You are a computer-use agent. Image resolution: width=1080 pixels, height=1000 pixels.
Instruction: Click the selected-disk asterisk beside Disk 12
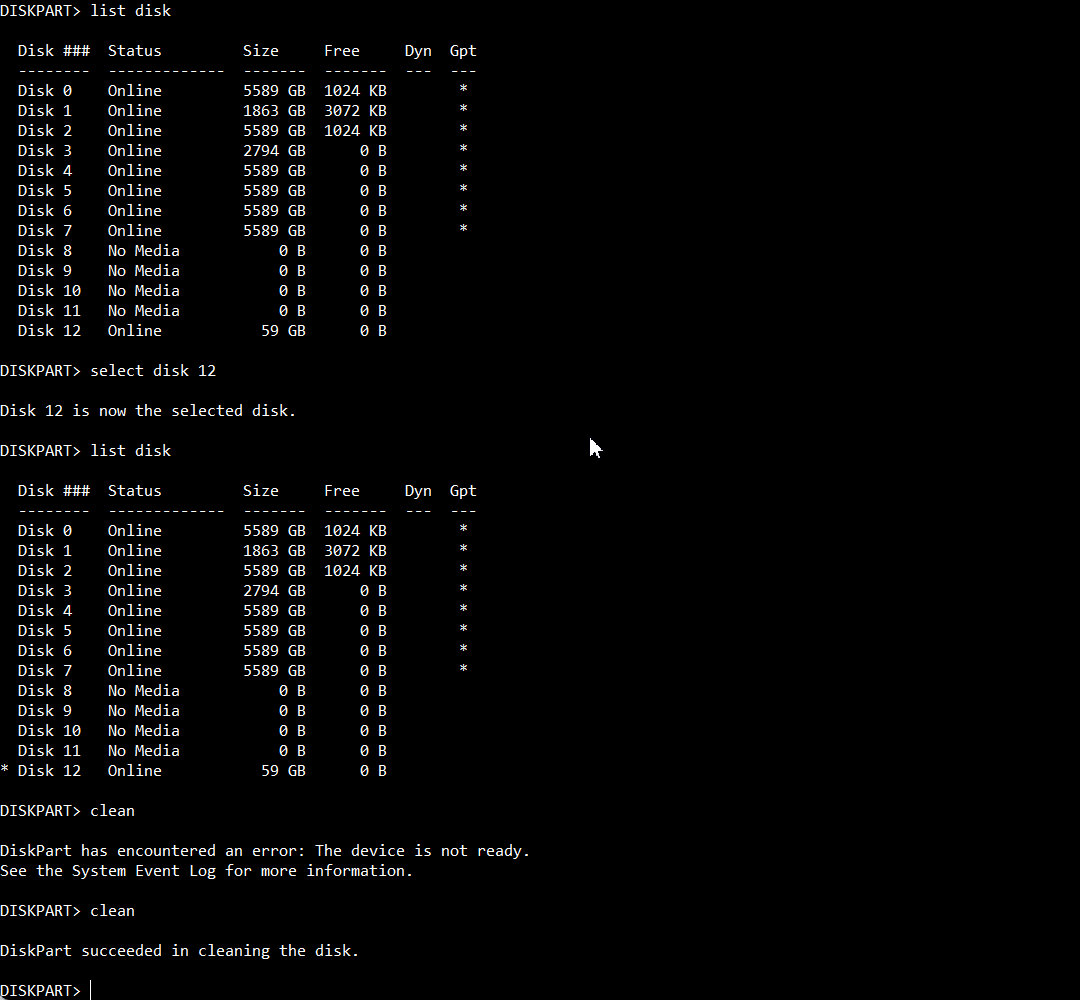tap(6, 769)
